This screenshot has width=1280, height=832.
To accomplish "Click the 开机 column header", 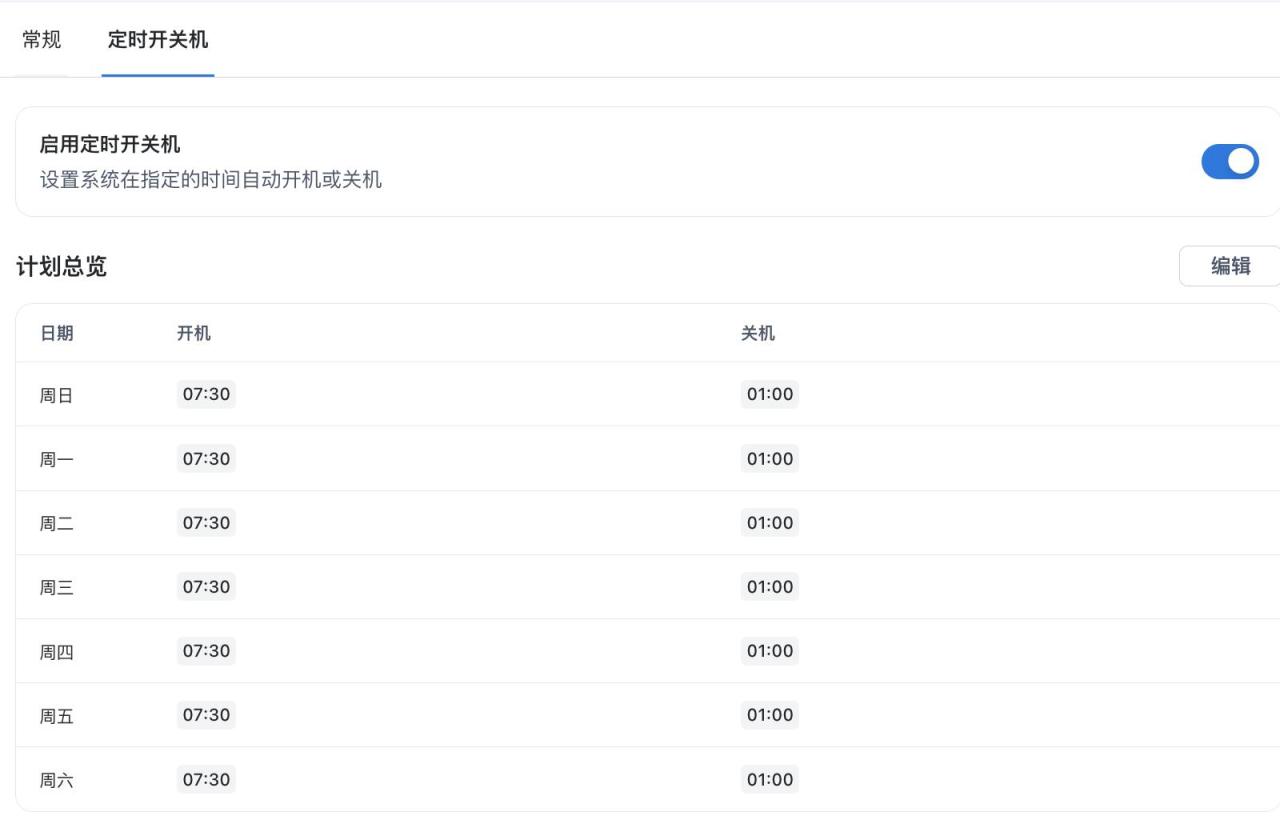I will [194, 333].
